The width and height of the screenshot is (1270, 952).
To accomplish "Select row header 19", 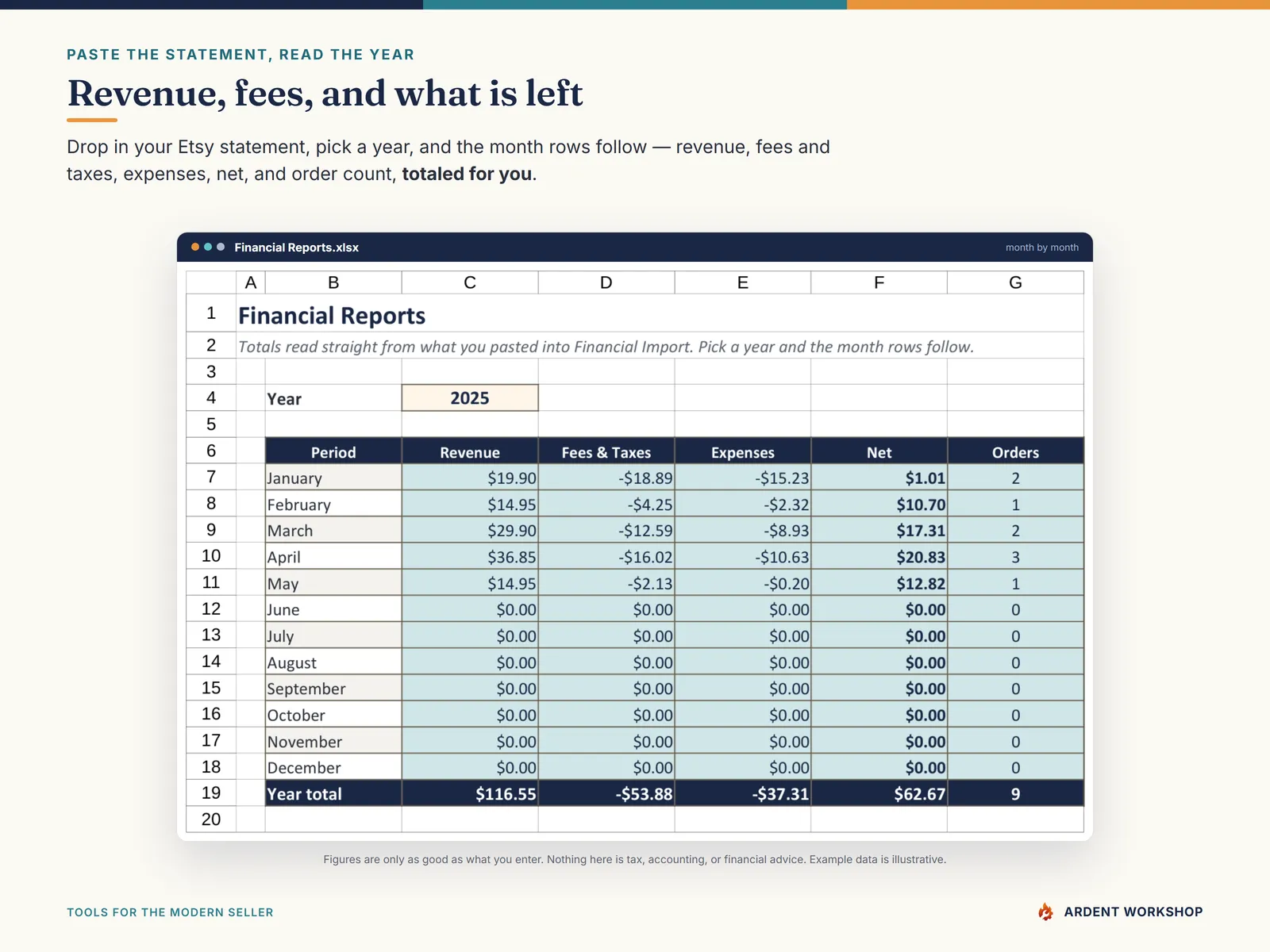I will click(211, 793).
